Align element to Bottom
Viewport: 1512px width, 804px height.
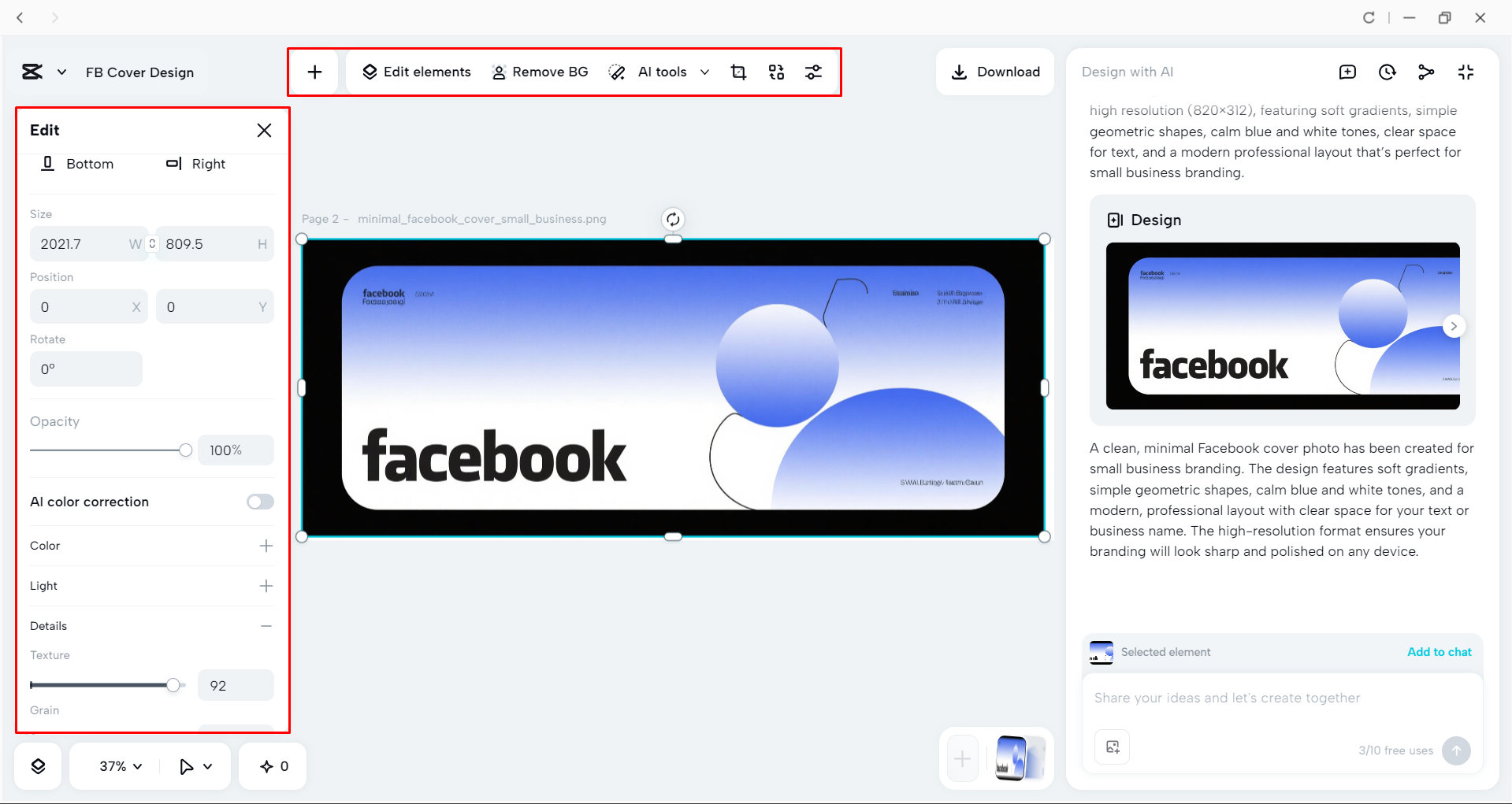[76, 163]
